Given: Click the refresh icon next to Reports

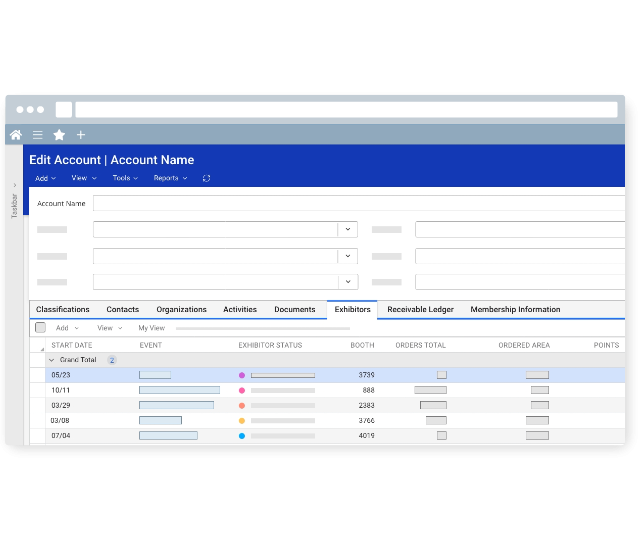Looking at the screenshot, I should [x=206, y=178].
